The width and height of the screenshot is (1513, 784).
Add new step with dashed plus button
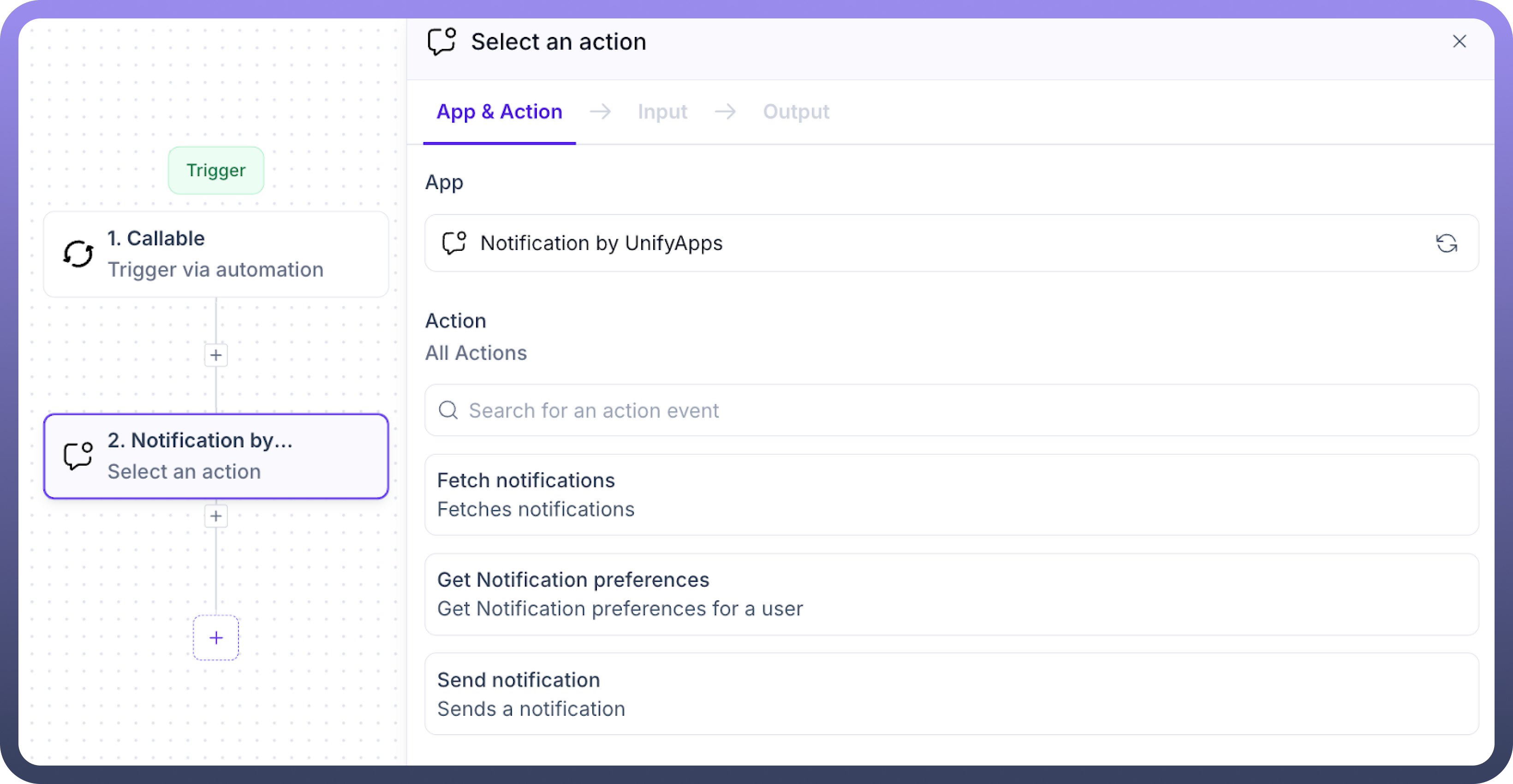click(215, 638)
